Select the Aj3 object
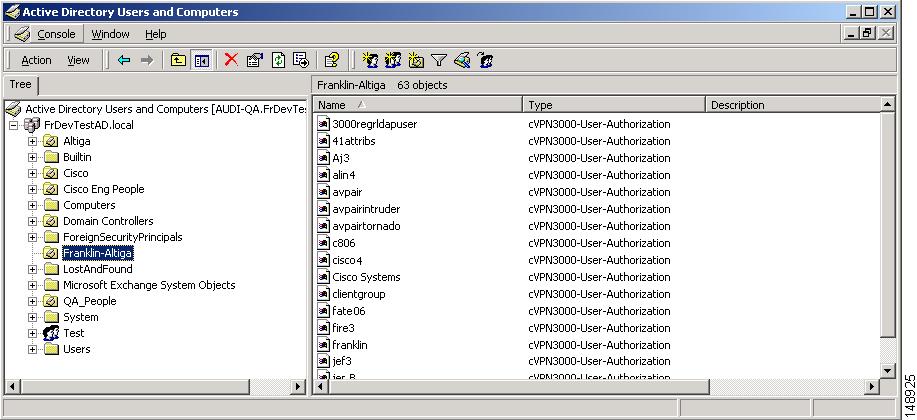 pyautogui.click(x=341, y=158)
